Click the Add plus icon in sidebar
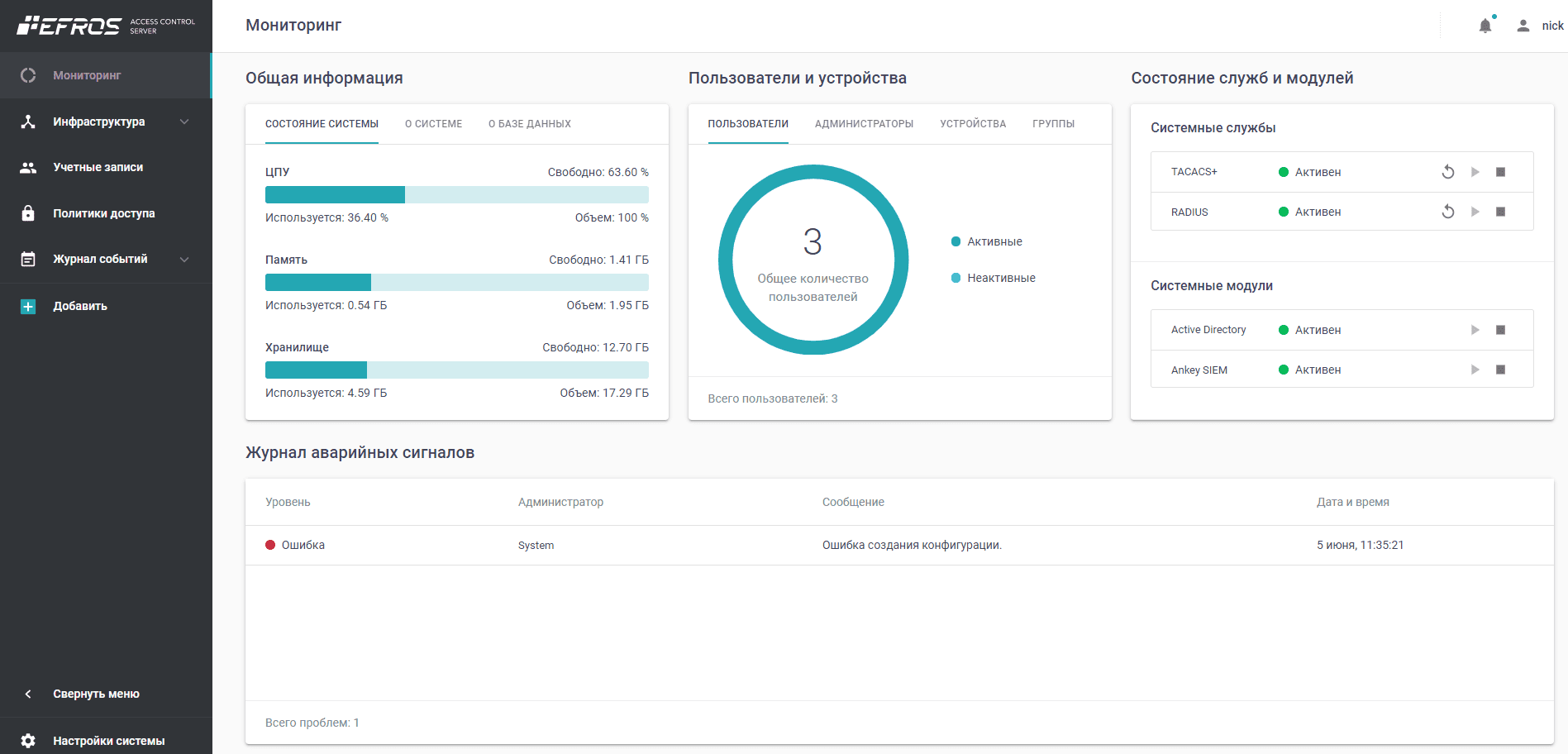 click(x=28, y=307)
